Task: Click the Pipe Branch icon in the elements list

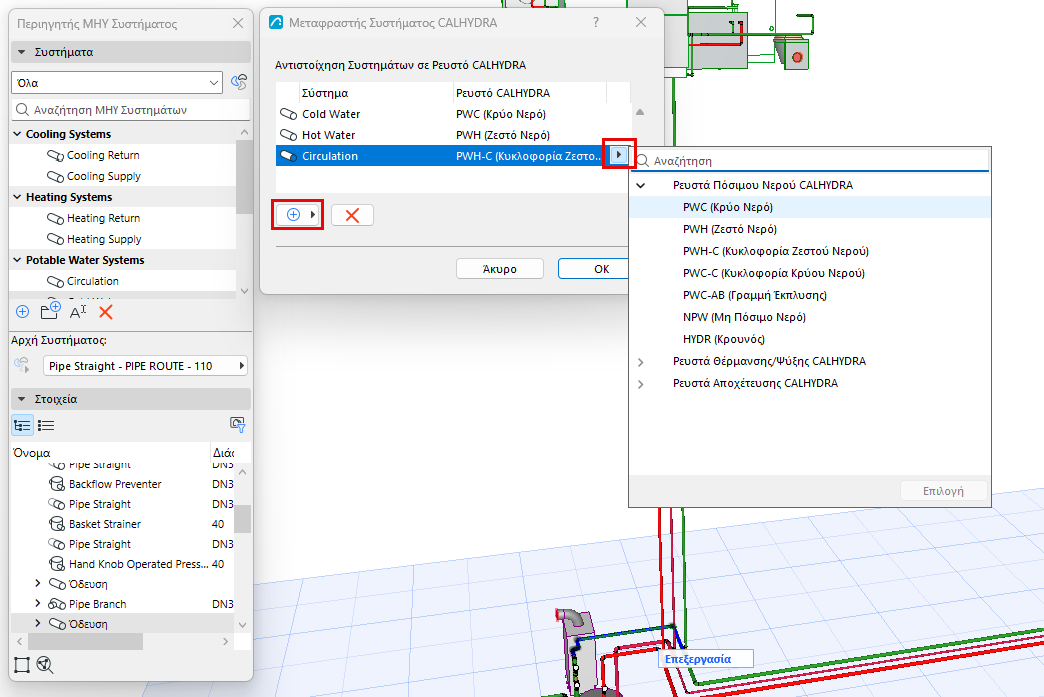Action: 57,604
